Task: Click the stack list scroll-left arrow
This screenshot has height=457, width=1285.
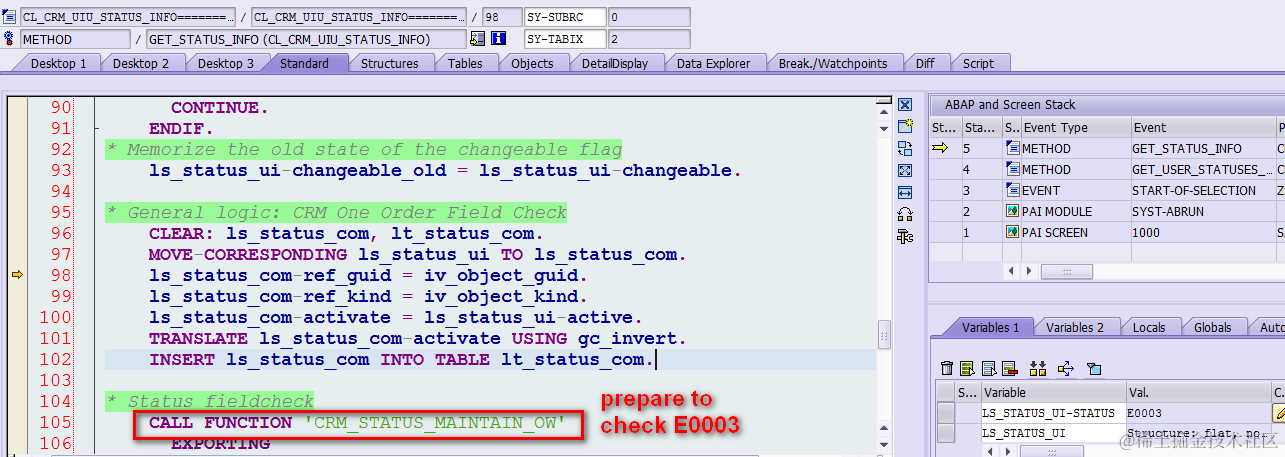Action: tap(1012, 271)
